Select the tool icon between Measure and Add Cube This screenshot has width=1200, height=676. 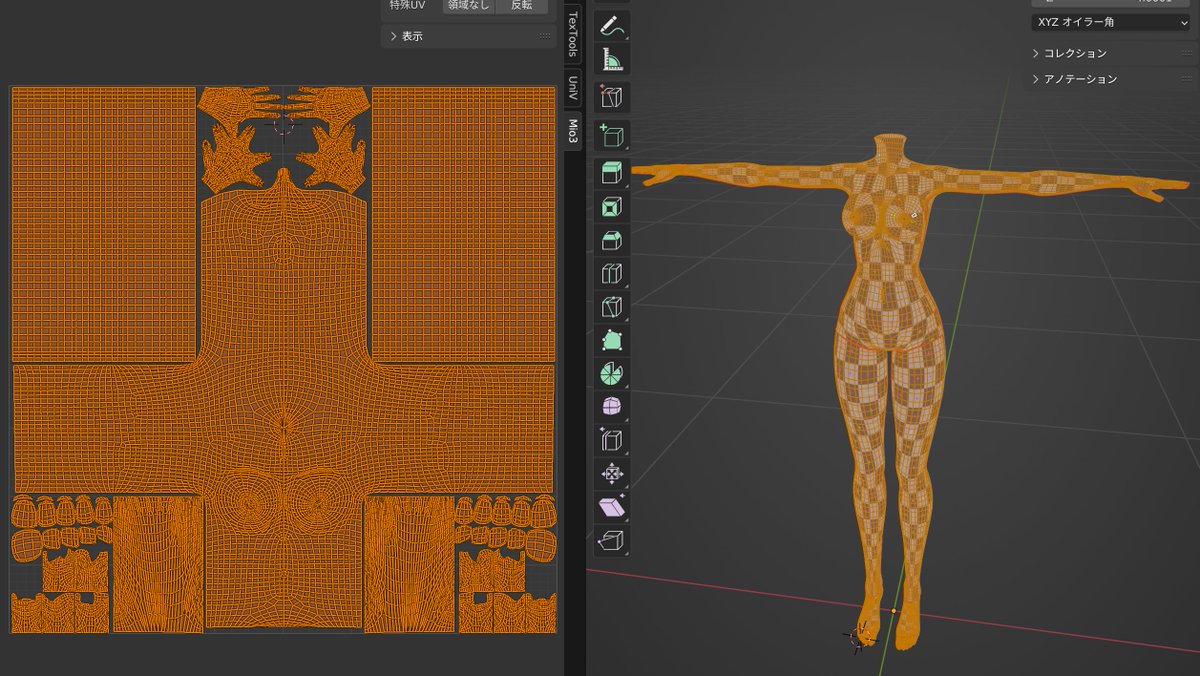tap(612, 97)
